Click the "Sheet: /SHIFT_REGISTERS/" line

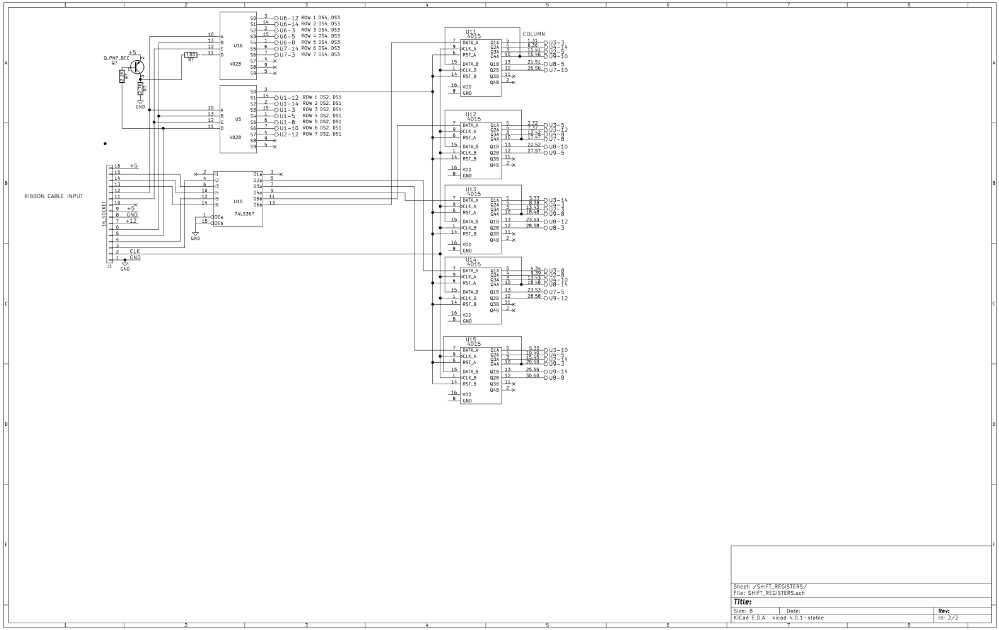click(x=770, y=587)
